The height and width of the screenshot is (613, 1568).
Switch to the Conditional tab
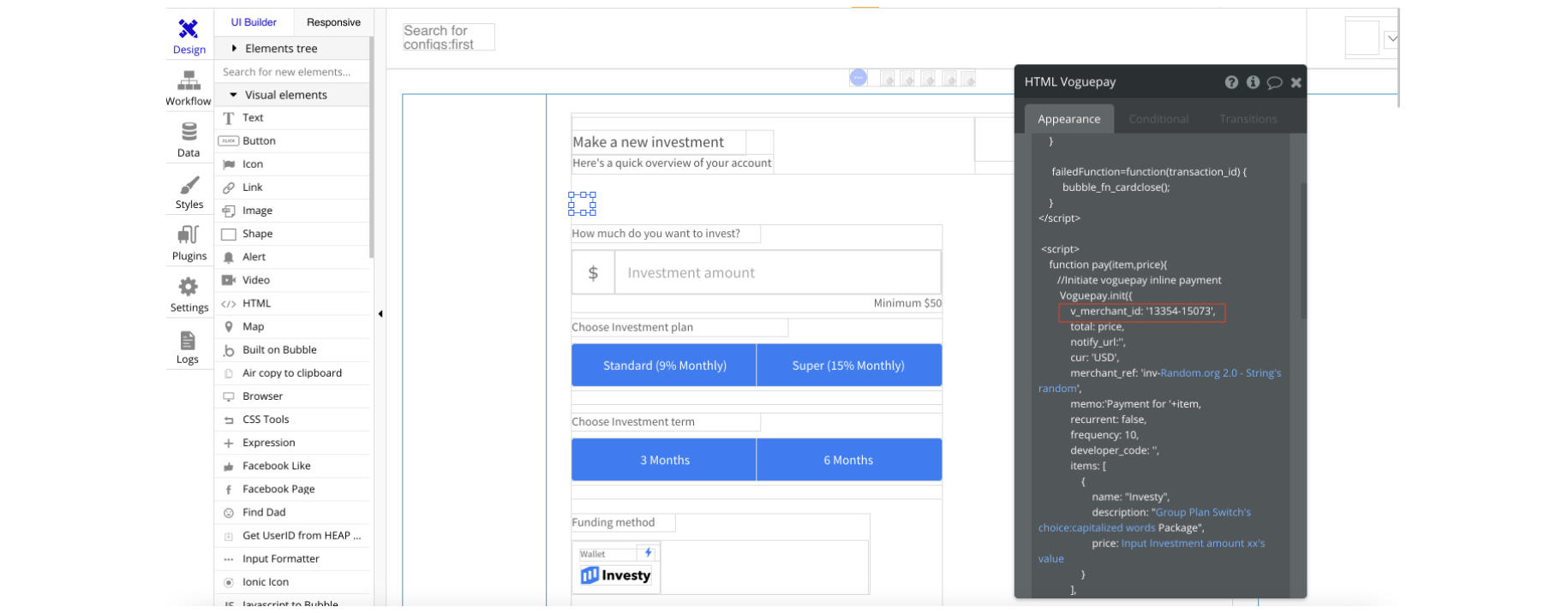point(1158,119)
